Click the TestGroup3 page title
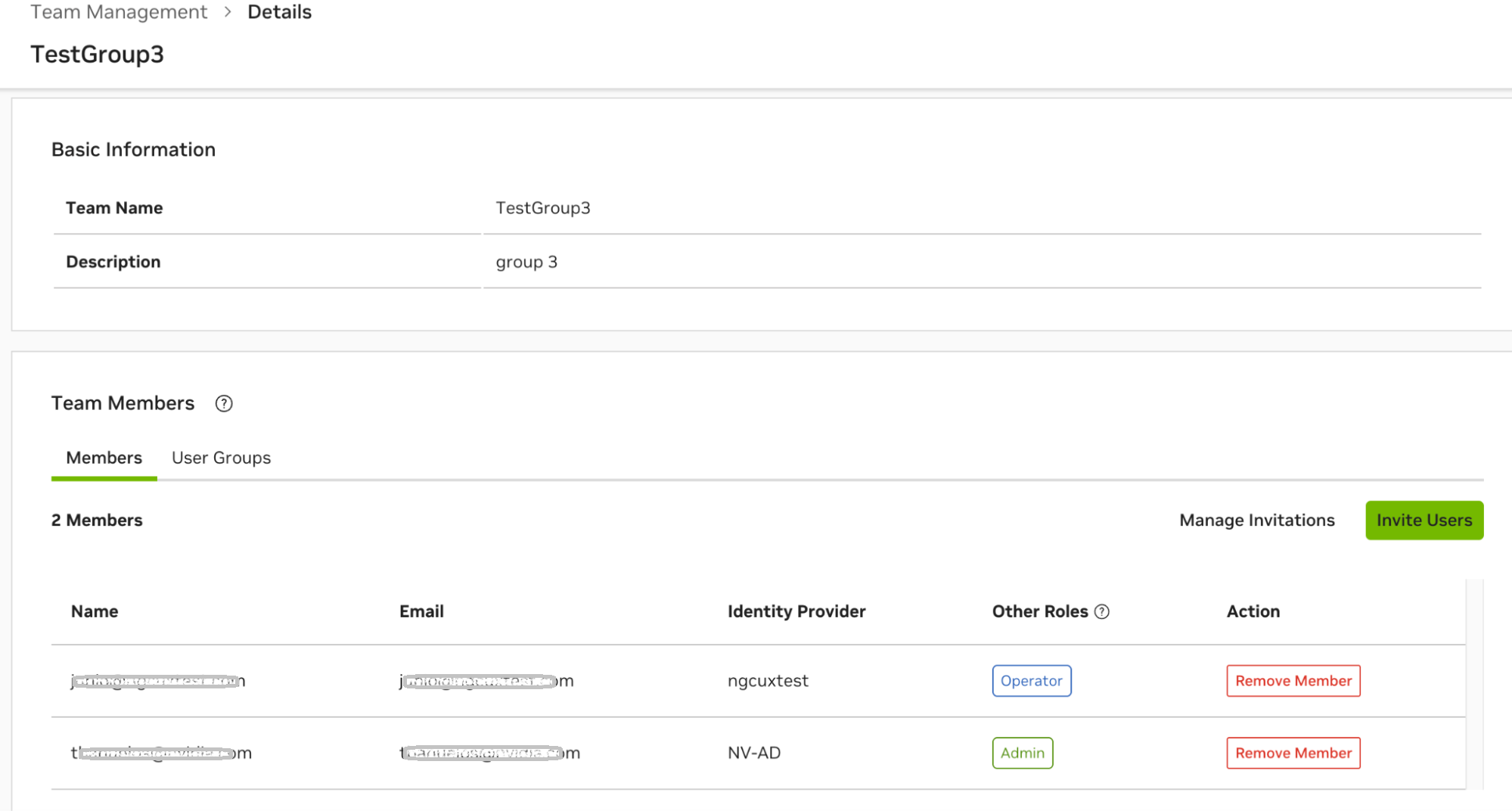This screenshot has width=1512, height=811. (98, 54)
